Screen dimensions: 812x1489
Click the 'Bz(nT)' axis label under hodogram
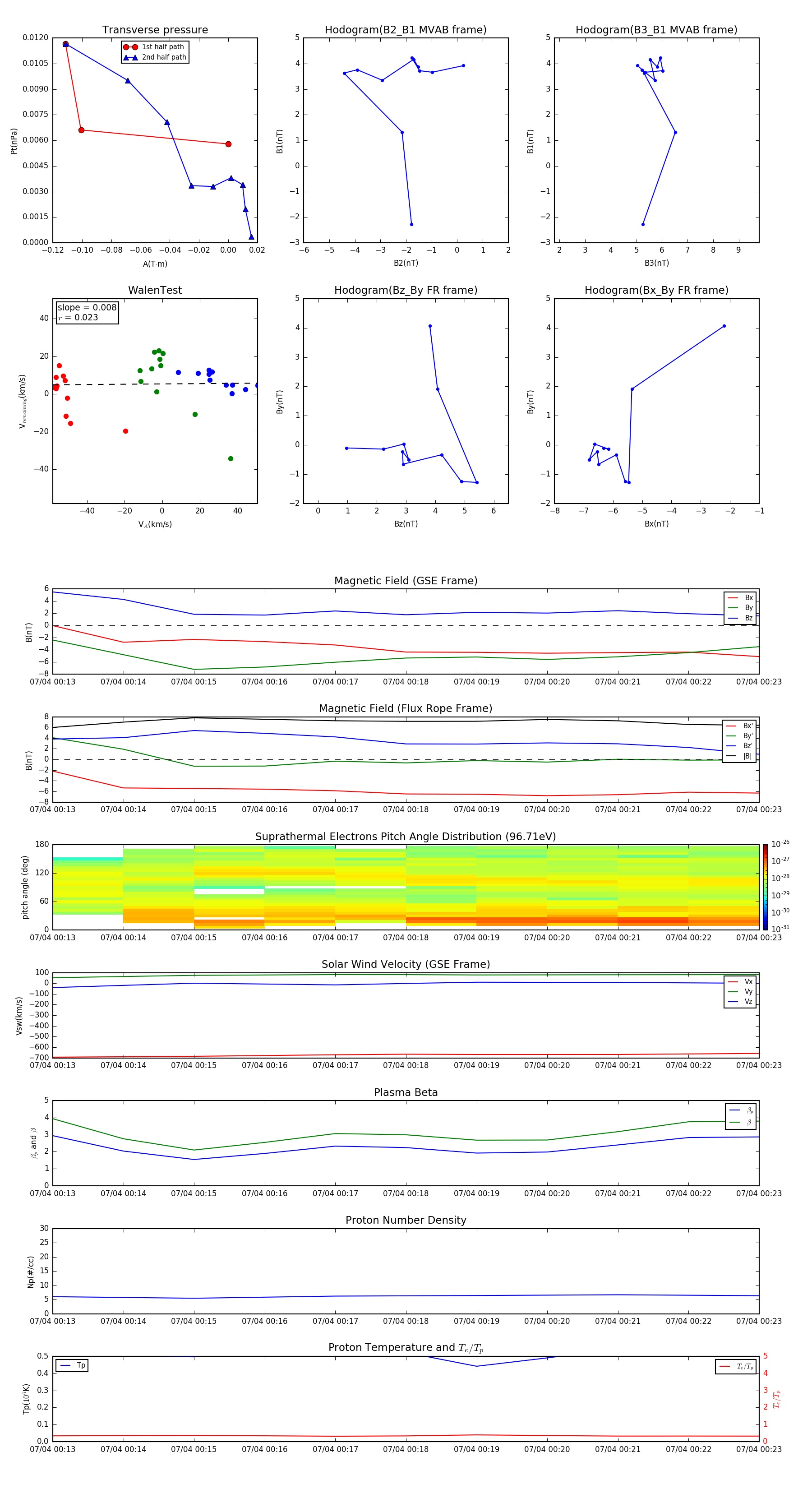tap(406, 524)
